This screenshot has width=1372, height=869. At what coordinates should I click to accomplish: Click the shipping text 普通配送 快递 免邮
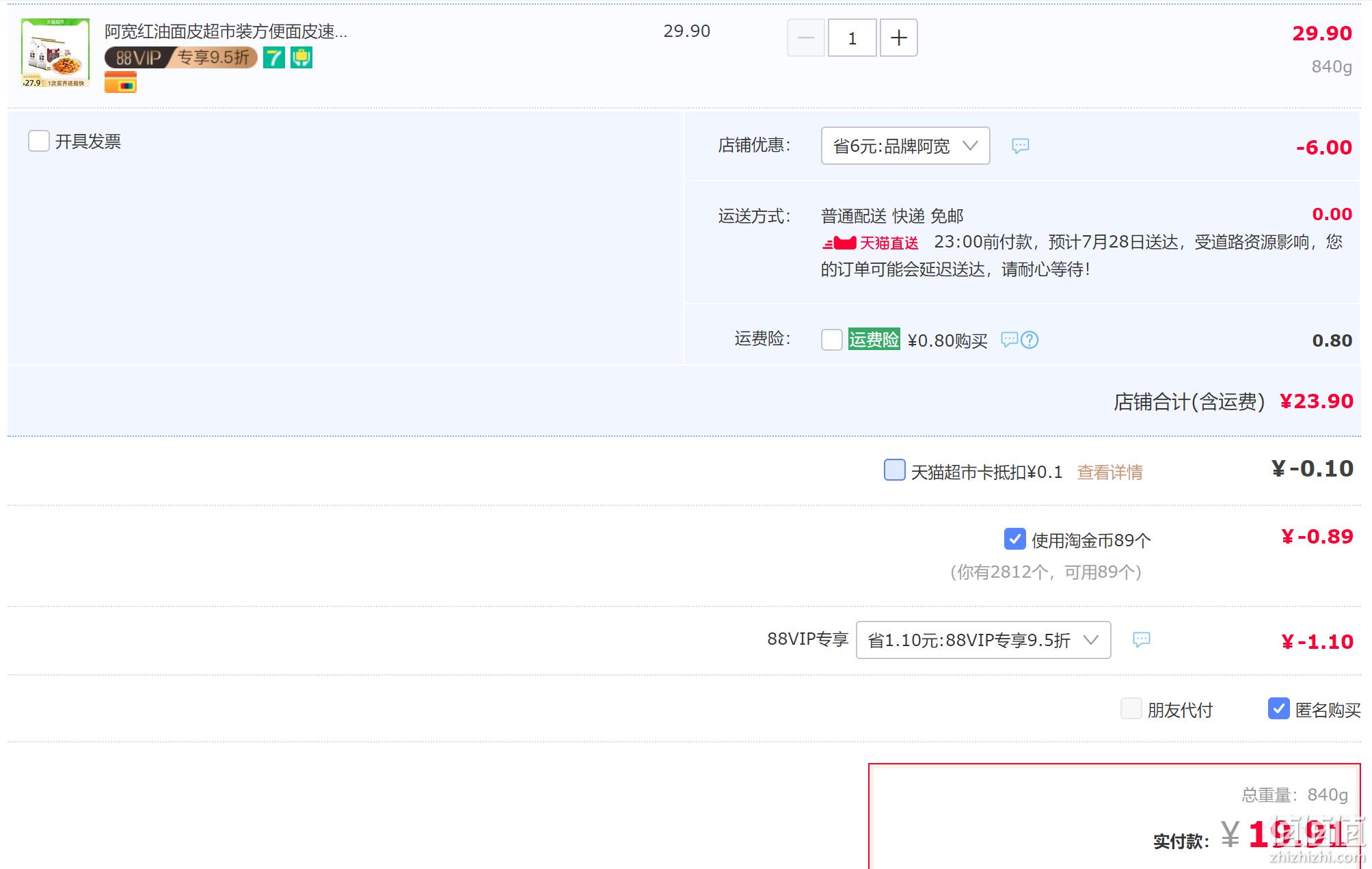(892, 216)
